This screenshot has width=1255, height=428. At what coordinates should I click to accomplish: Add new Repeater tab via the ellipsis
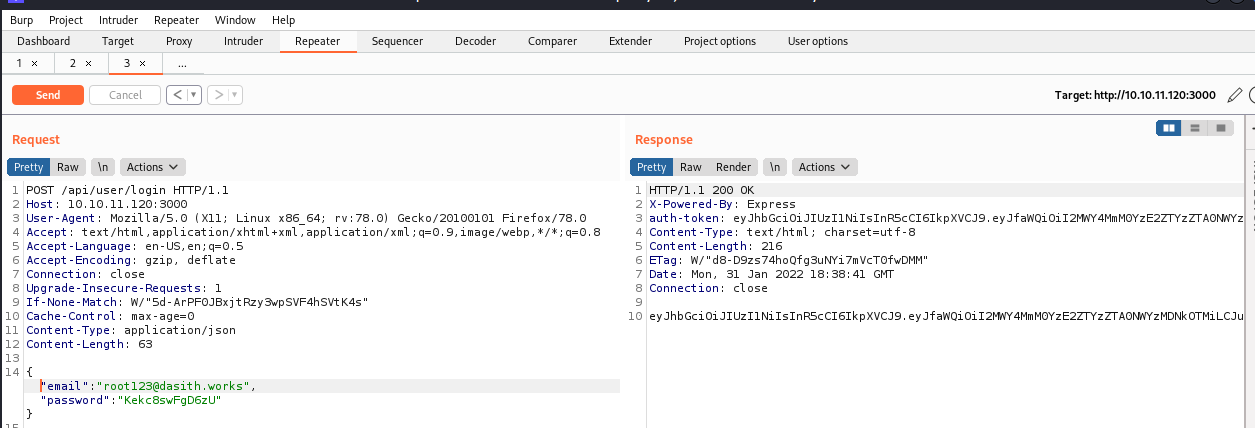182,63
